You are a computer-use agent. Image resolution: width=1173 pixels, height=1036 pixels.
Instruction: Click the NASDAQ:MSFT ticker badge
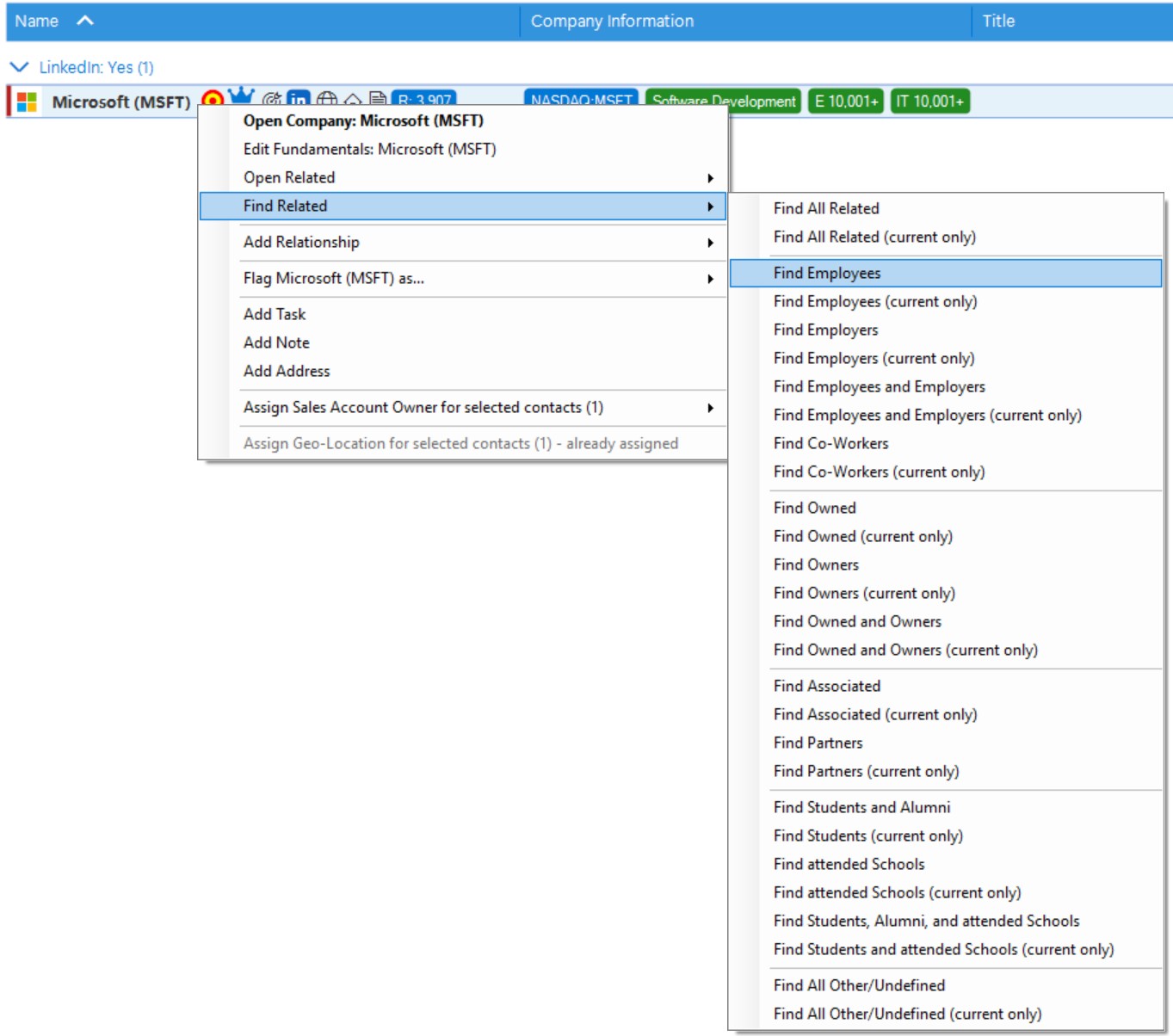pos(581,97)
